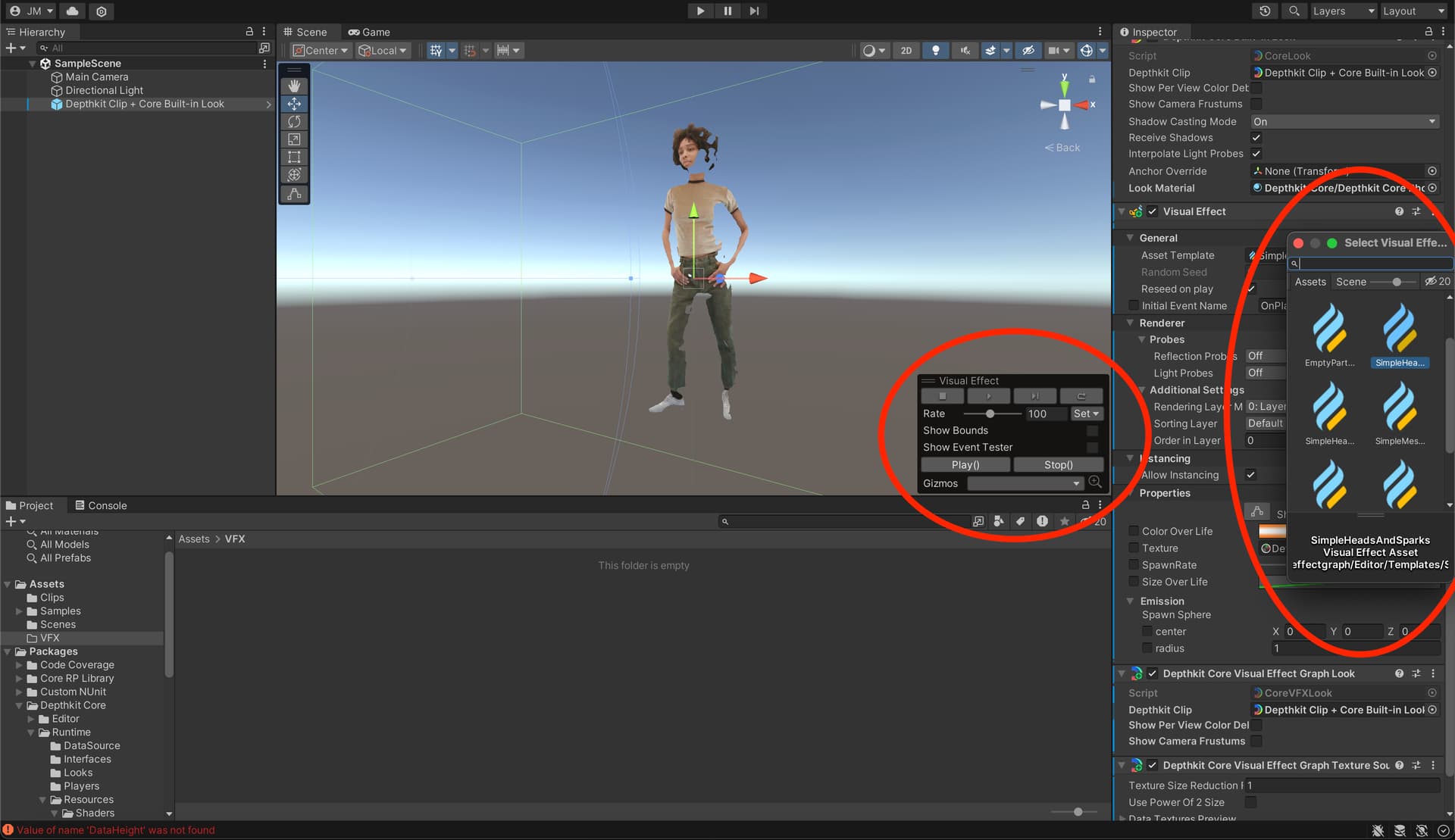Viewport: 1455px width, 840px height.
Task: Click the Play() button in Visual Effect overlay
Action: pyautogui.click(x=965, y=464)
